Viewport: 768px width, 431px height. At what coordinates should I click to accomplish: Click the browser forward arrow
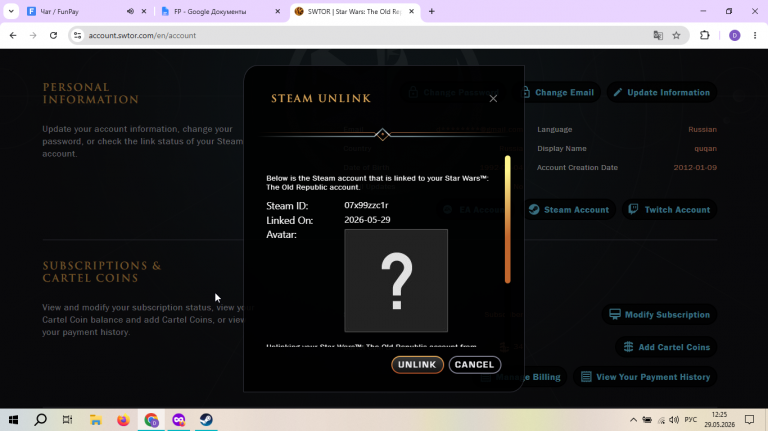coord(33,35)
